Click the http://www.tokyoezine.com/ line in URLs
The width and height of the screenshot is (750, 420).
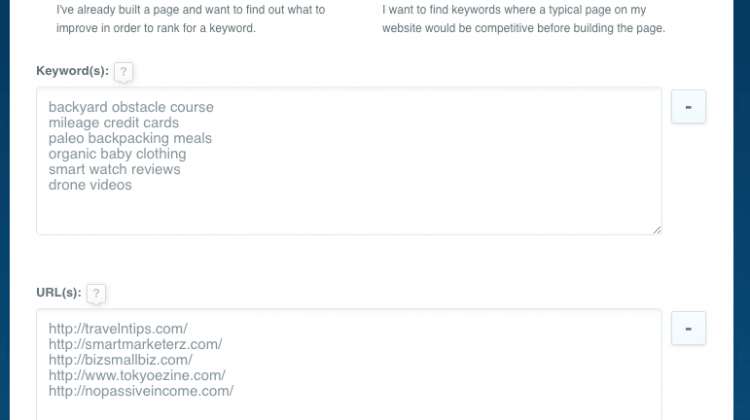pos(137,376)
